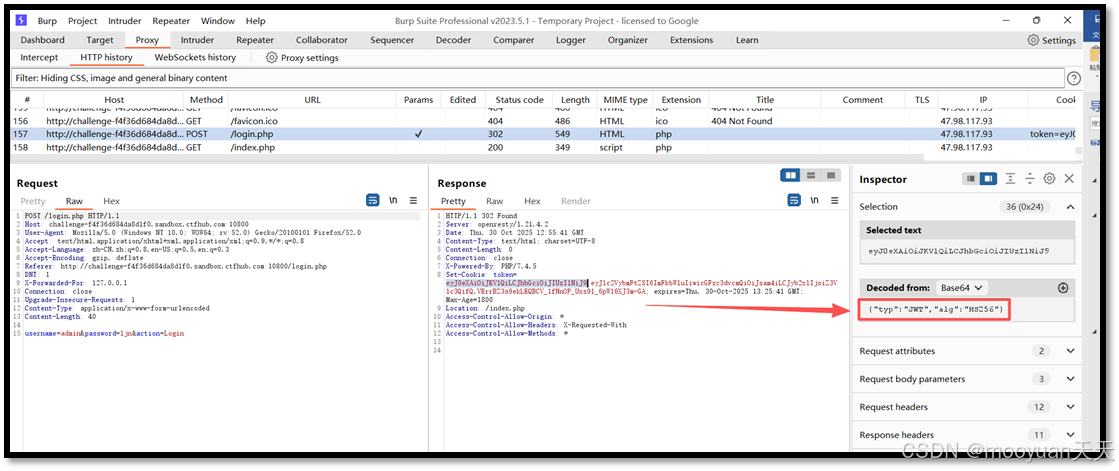Open the Project menu
The width and height of the screenshot is (1119, 471).
(83, 21)
